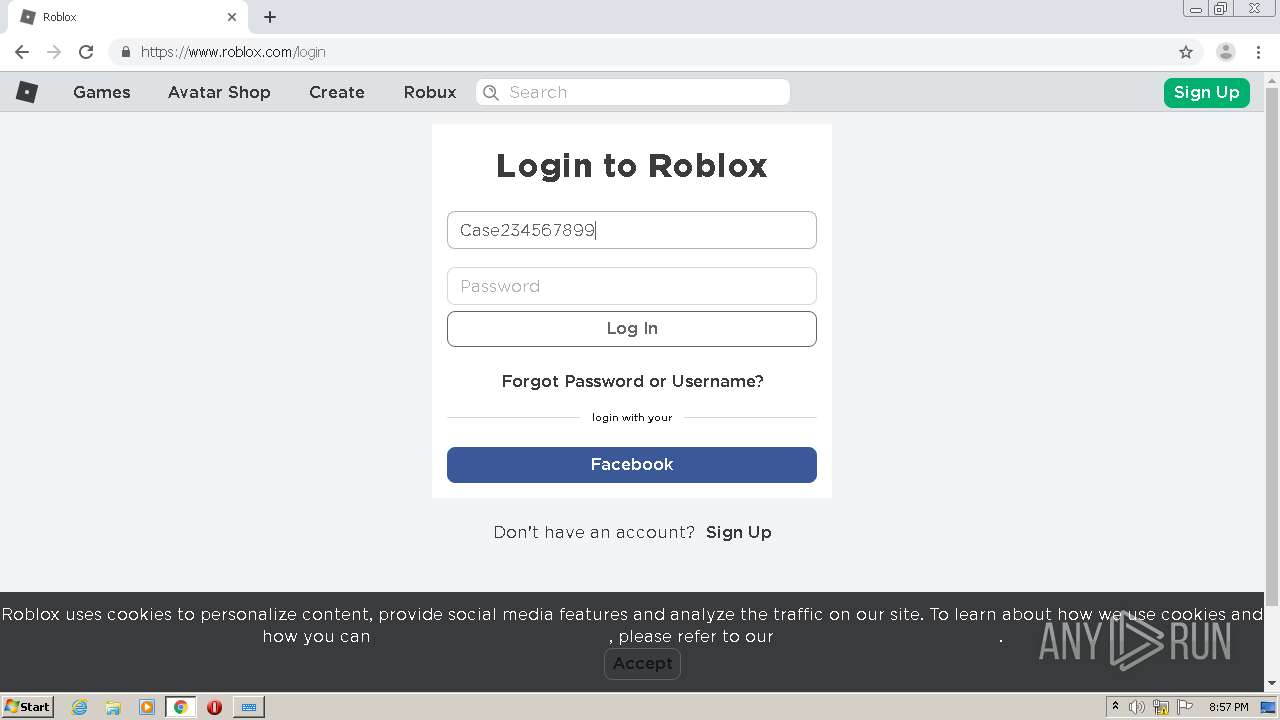This screenshot has height=720, width=1280.
Task: Click the Show desktop button in tray
Action: [1270, 707]
